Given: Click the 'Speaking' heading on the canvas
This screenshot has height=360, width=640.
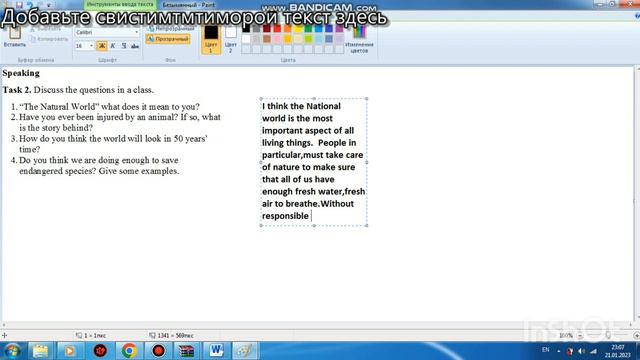Looking at the screenshot, I should click(x=21, y=73).
